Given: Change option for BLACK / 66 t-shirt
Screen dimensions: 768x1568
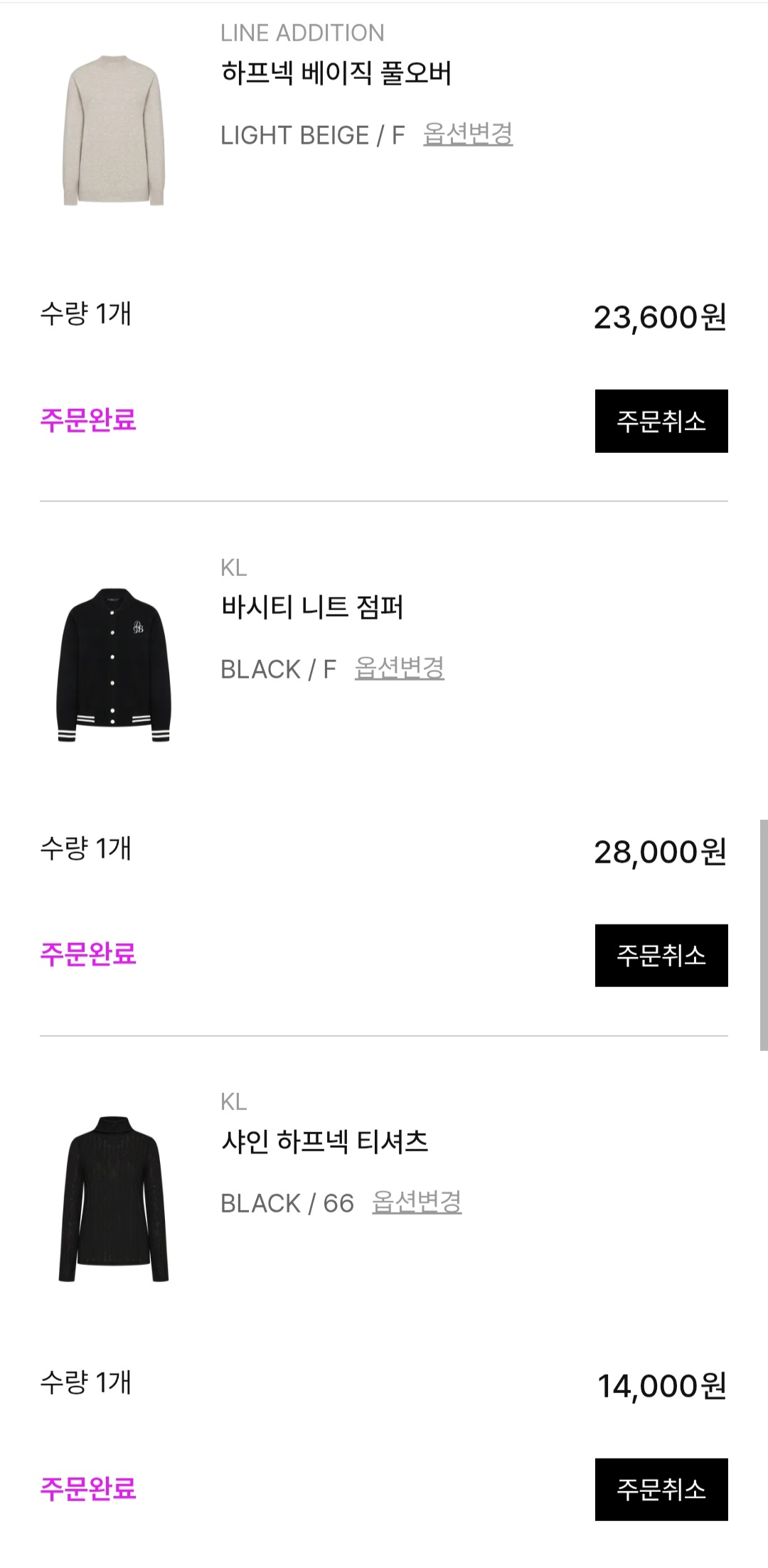Looking at the screenshot, I should [x=417, y=1202].
